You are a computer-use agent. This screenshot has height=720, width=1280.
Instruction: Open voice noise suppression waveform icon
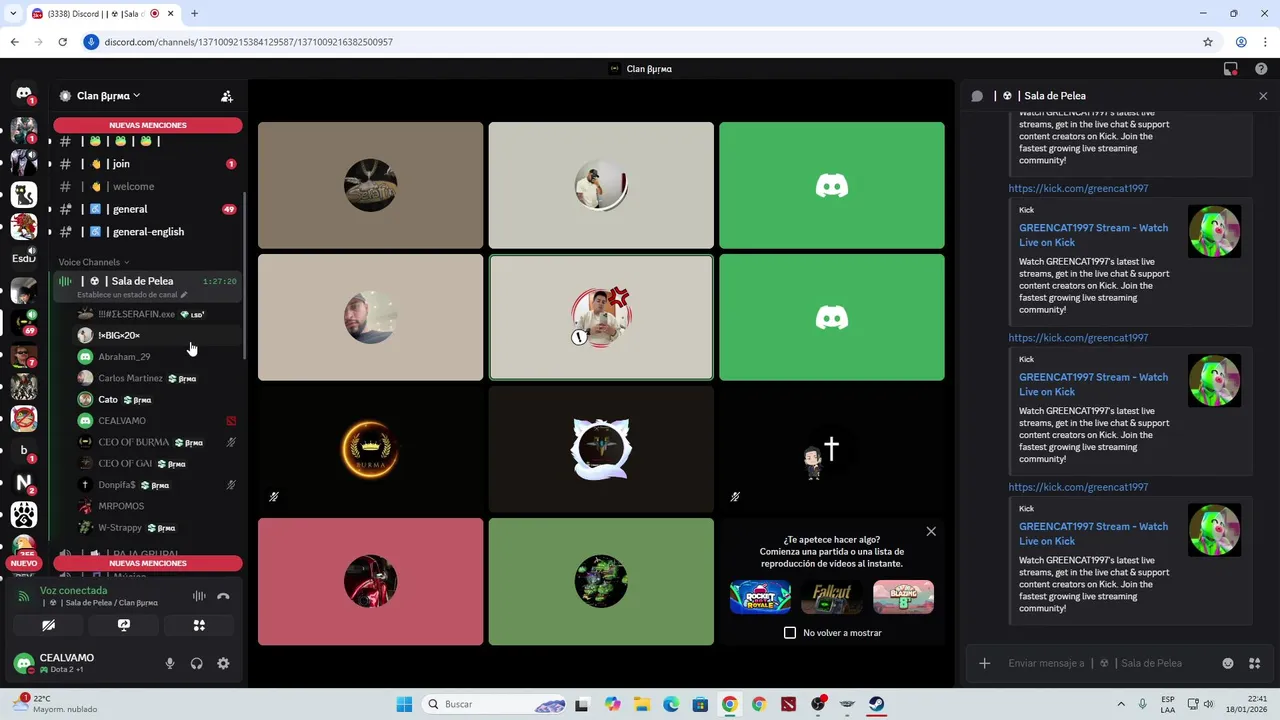tap(199, 596)
